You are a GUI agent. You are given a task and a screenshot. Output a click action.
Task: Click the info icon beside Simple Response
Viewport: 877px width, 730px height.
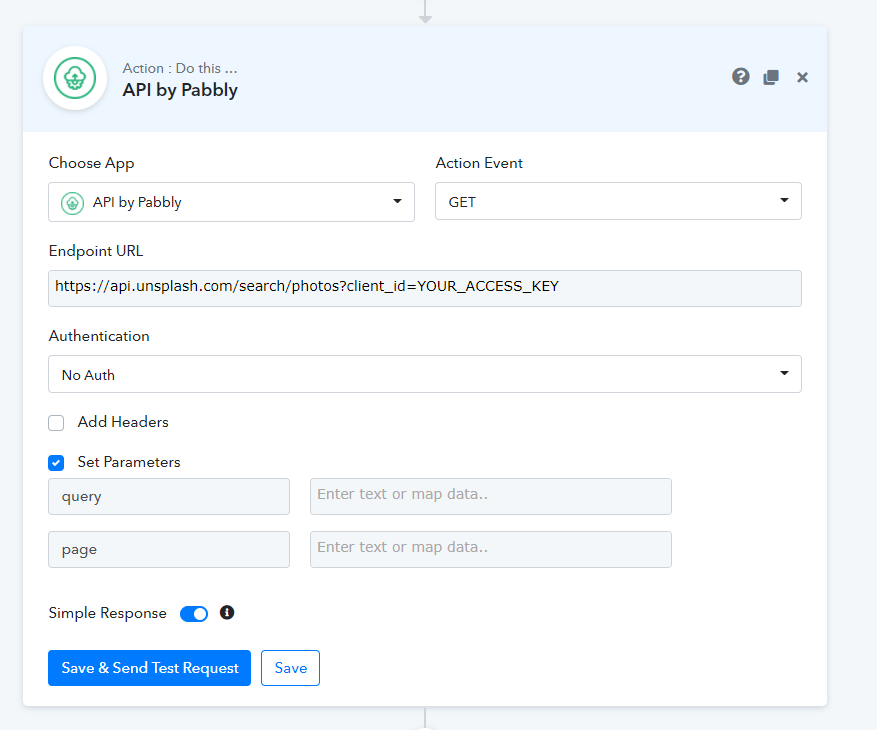click(x=227, y=613)
